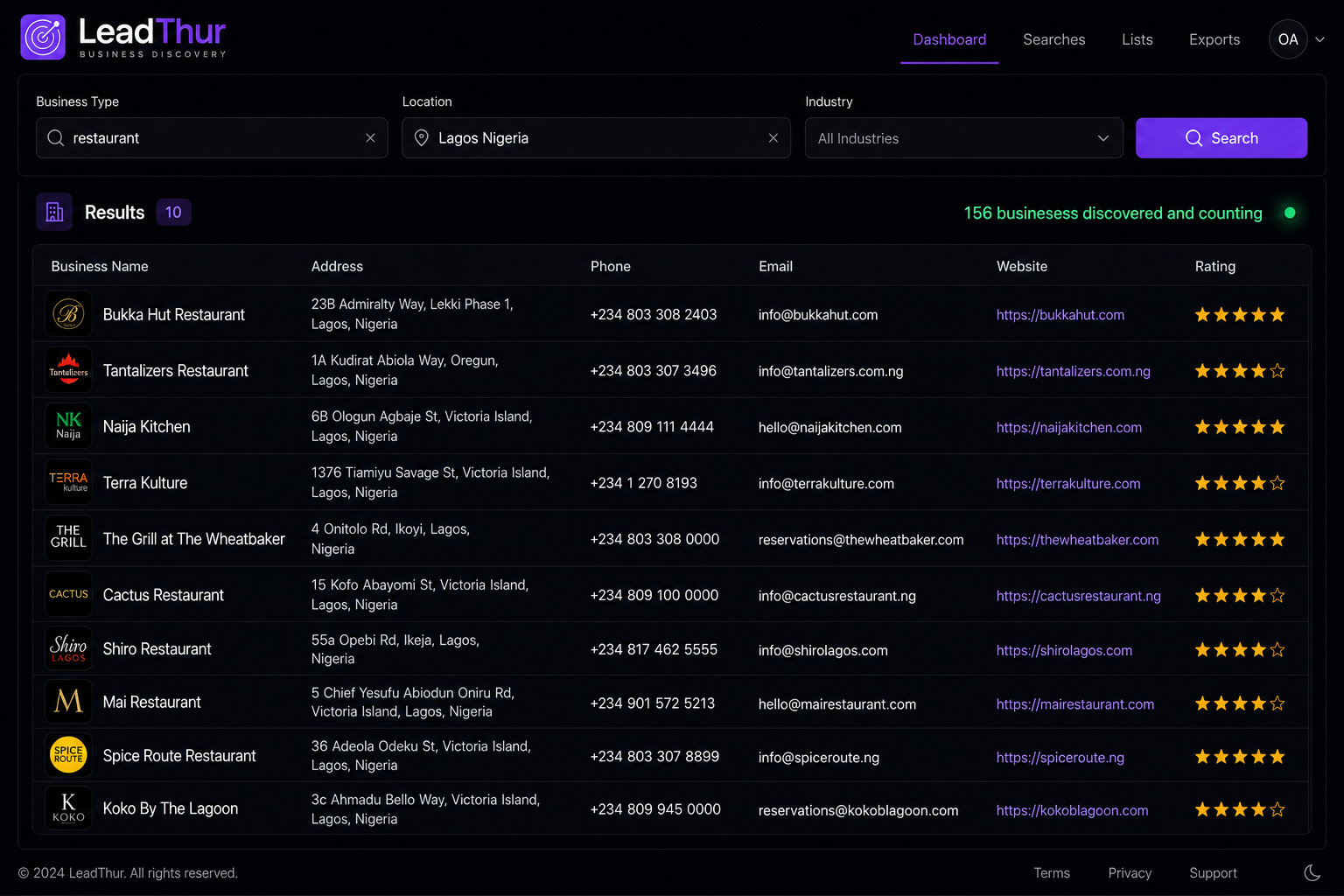Screen dimensions: 1344x896
Task: Open the Support footer link
Action: (1213, 873)
